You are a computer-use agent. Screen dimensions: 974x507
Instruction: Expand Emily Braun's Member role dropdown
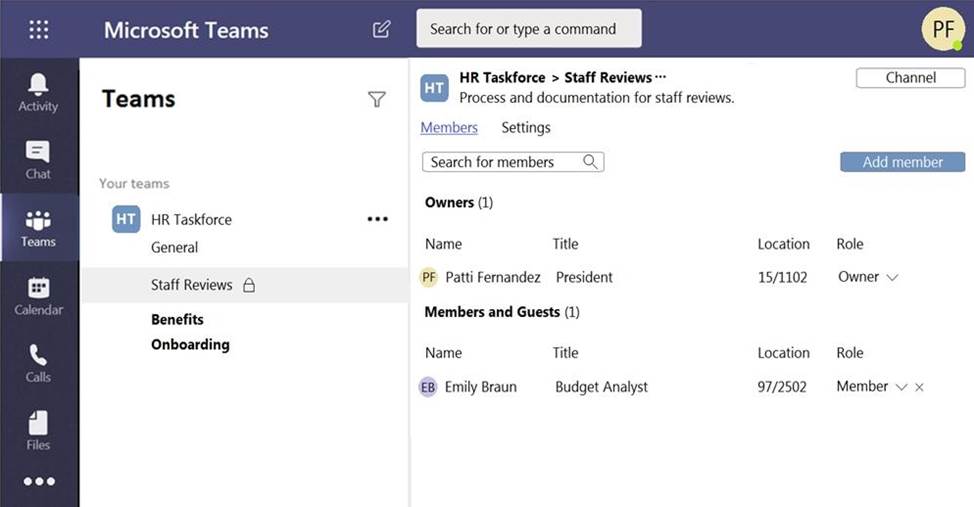tap(901, 387)
